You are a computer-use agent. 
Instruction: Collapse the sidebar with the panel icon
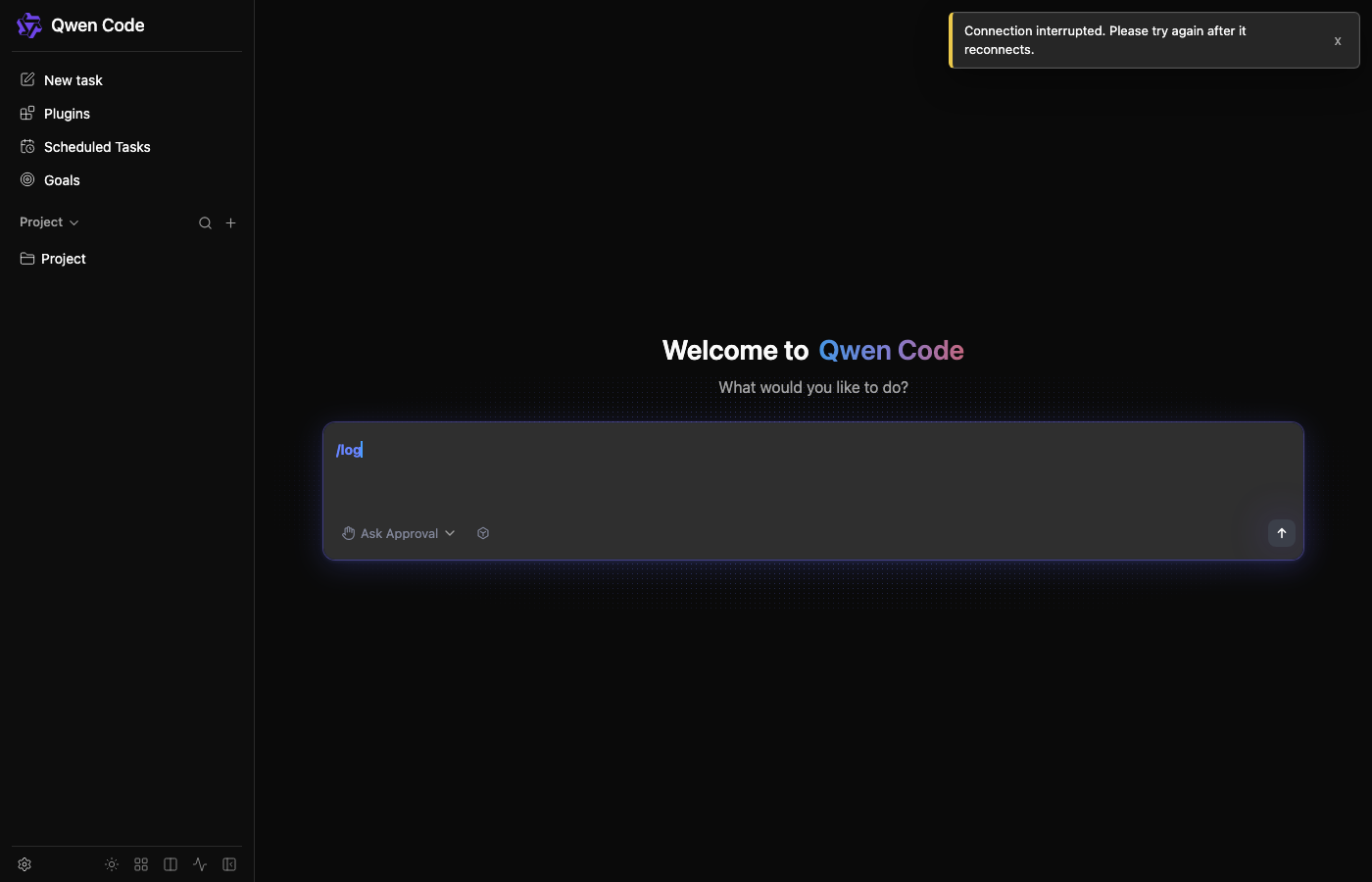click(x=229, y=864)
